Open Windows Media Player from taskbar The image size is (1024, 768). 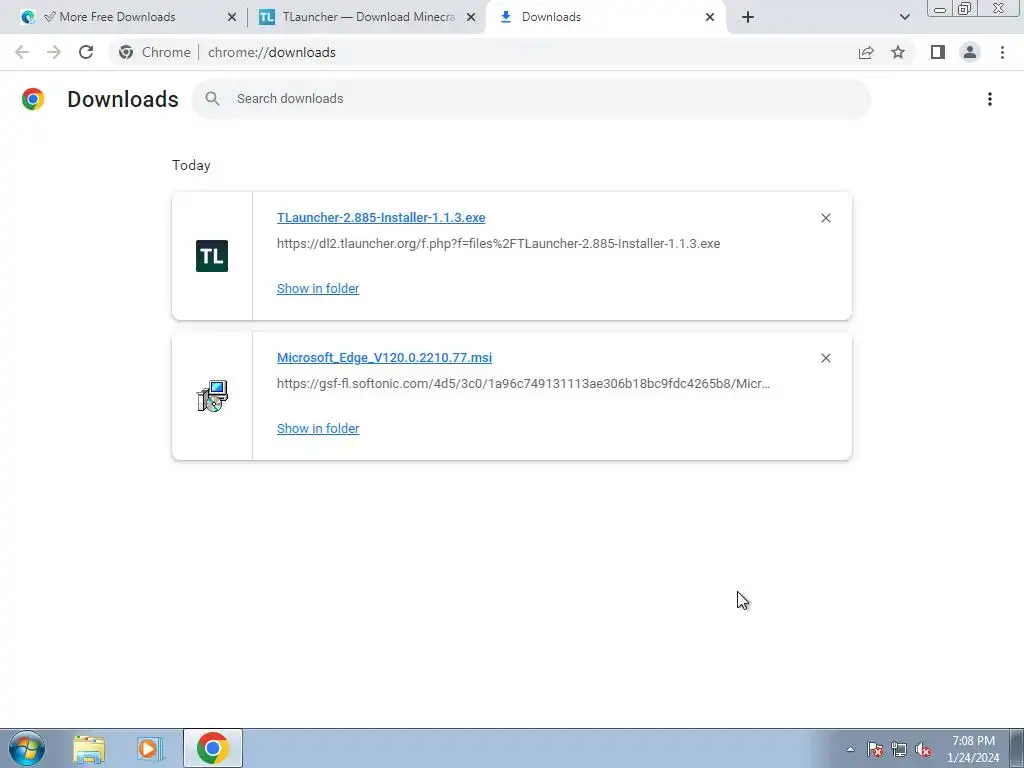(150, 748)
